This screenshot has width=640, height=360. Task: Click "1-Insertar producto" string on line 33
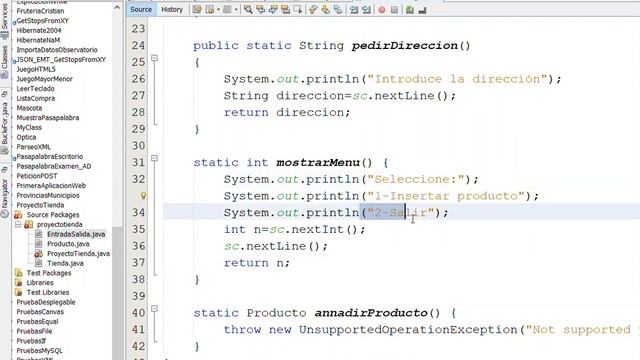(x=446, y=196)
